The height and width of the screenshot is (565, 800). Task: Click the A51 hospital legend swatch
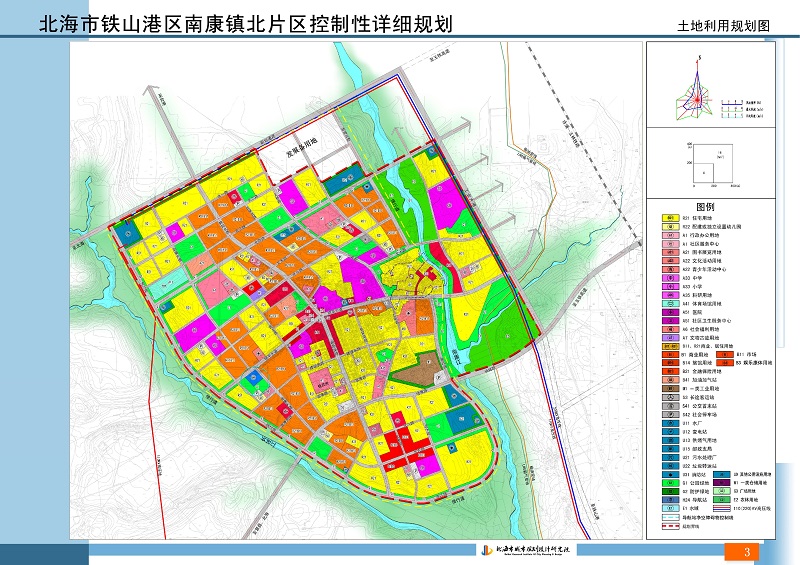665,311
